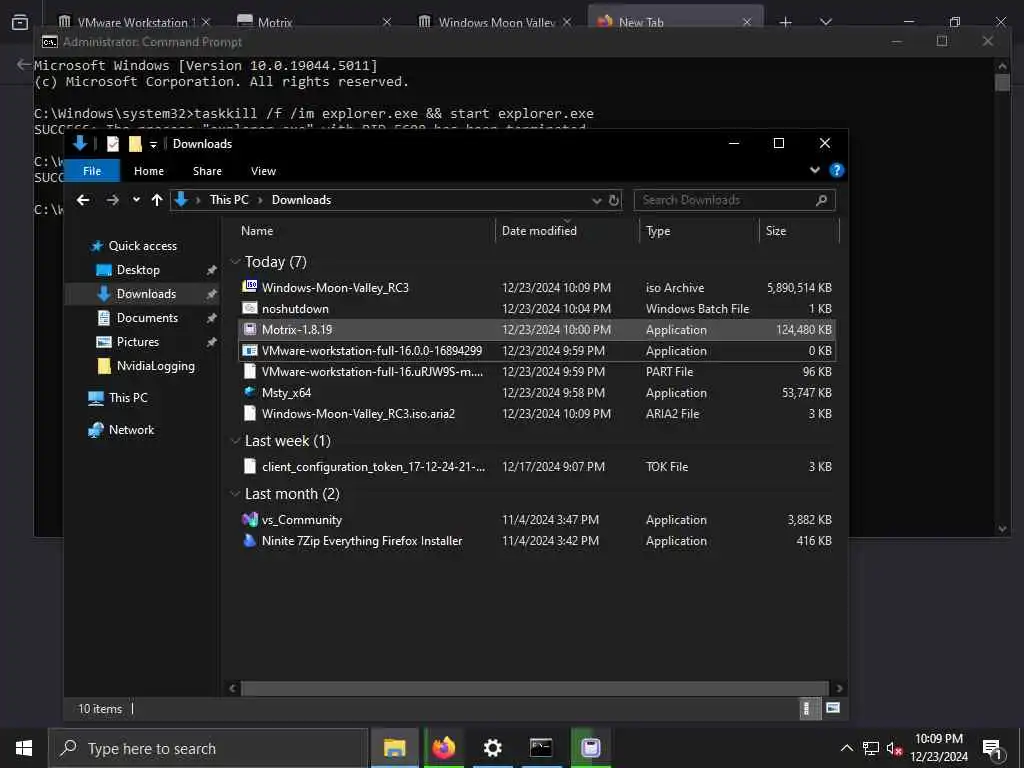This screenshot has width=1024, height=768.
Task: Sort by the Size column header
Action: coord(776,231)
